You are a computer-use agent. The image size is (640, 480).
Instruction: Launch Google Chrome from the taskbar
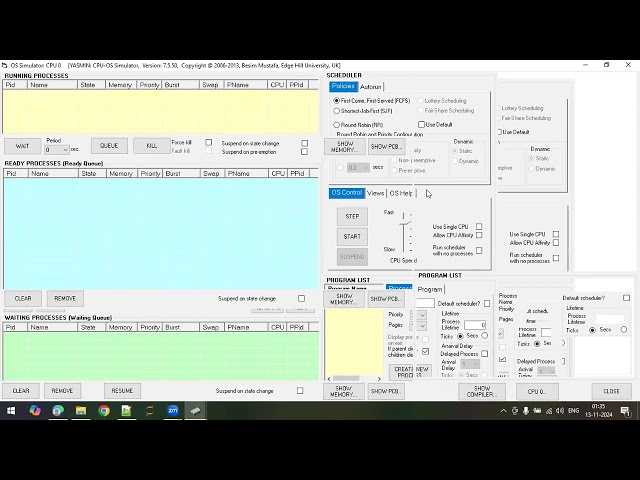pyautogui.click(x=104, y=411)
